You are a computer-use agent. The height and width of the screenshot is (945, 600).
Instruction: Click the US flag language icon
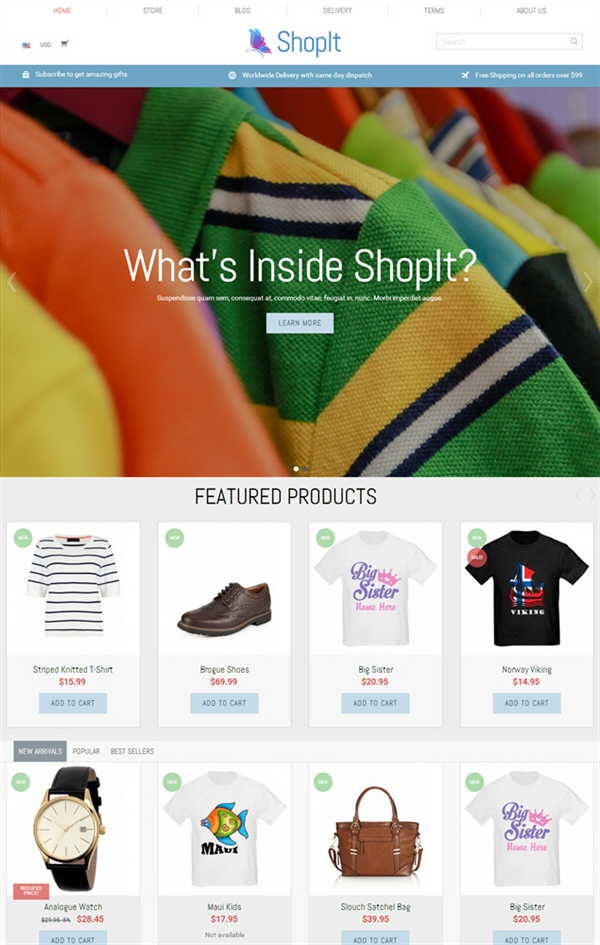coord(26,45)
